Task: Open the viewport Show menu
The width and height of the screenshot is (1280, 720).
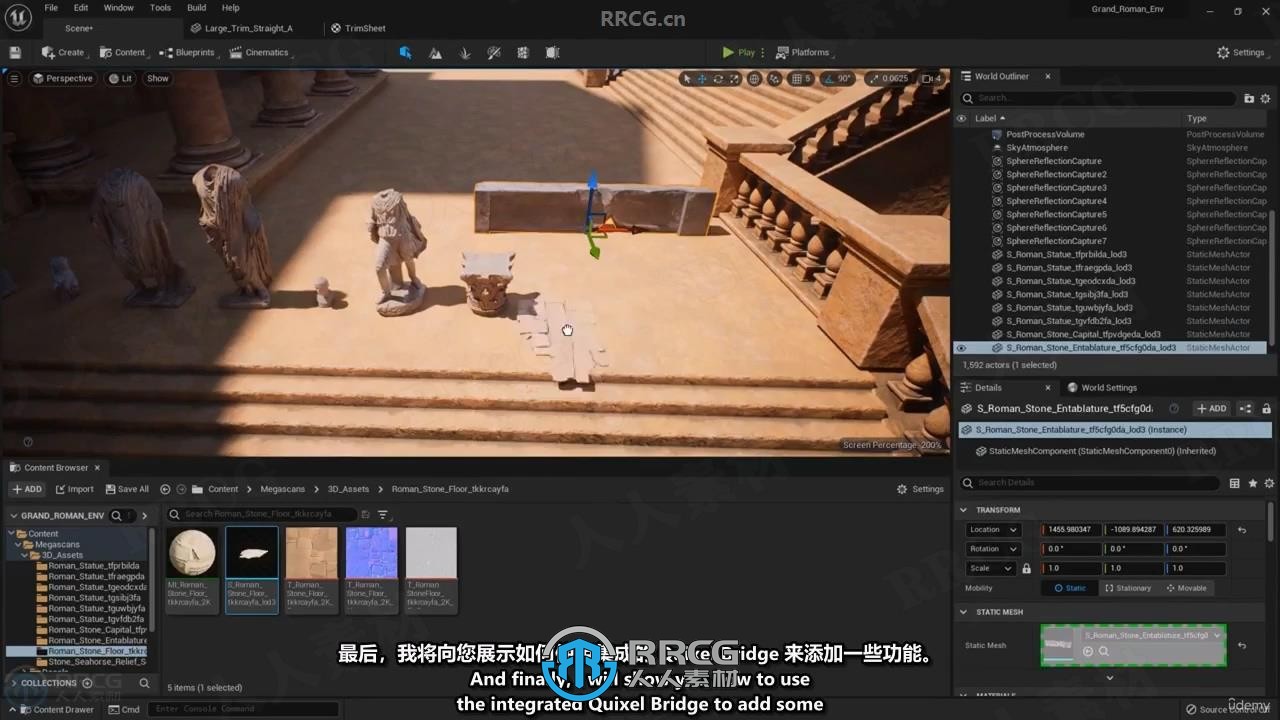Action: (x=158, y=78)
